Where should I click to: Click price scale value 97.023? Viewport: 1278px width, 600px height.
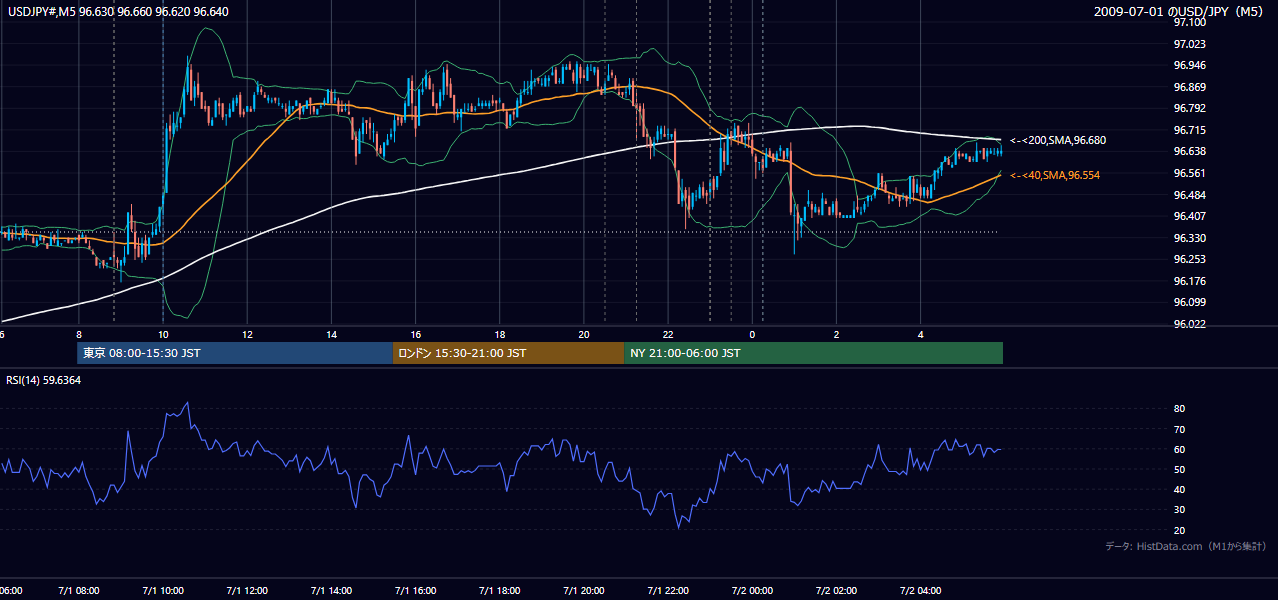tap(1191, 44)
